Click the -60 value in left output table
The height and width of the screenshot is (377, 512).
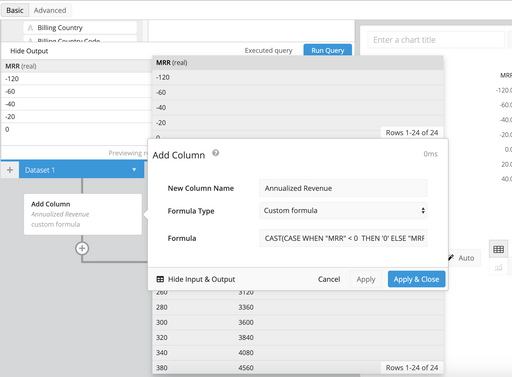(10, 91)
